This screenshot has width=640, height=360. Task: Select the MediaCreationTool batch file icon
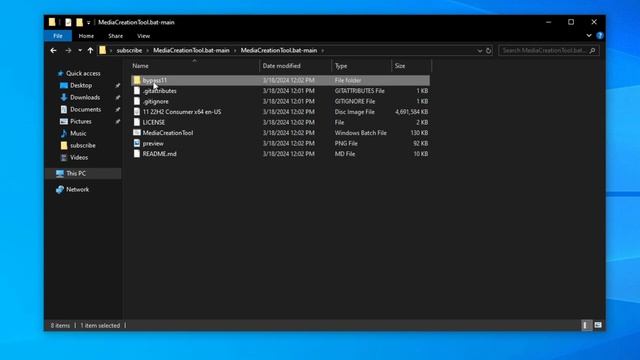(x=137, y=133)
